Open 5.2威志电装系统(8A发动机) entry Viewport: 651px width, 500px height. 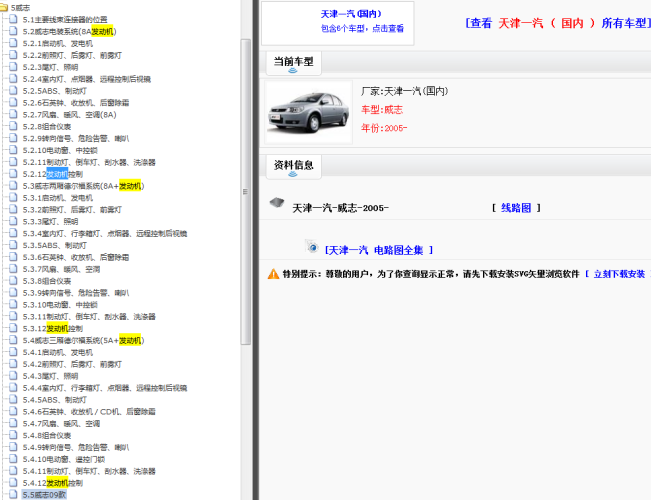point(69,31)
